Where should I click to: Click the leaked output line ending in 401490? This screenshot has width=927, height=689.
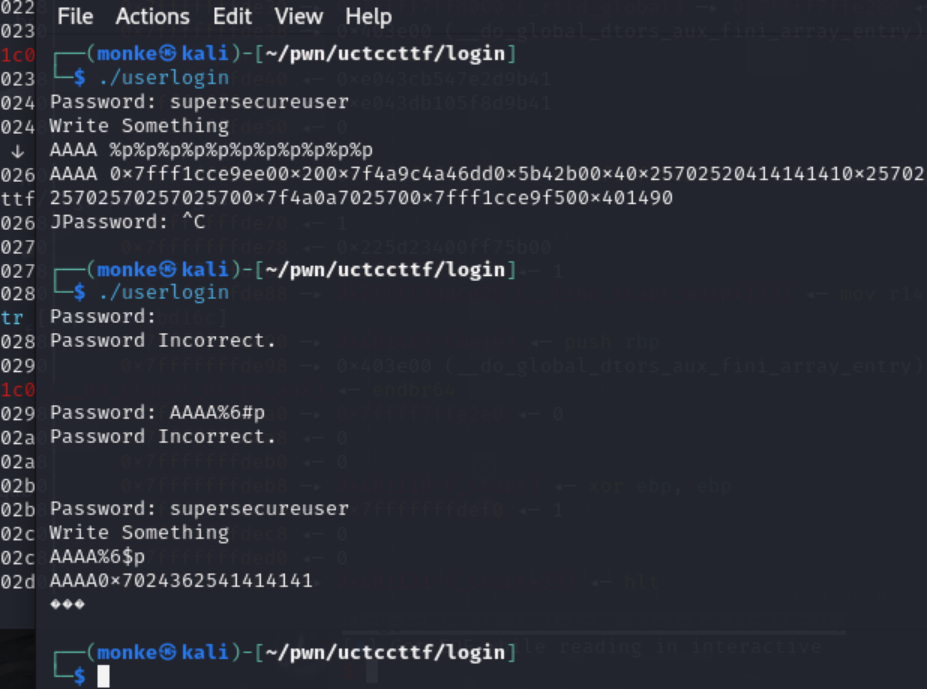click(361, 198)
